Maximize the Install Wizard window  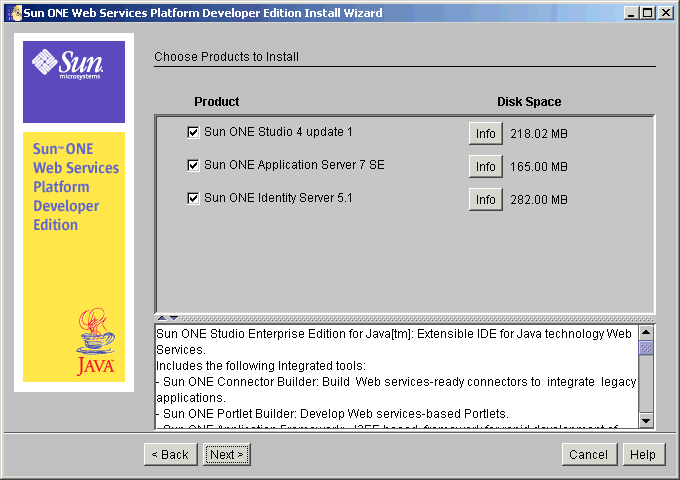647,13
